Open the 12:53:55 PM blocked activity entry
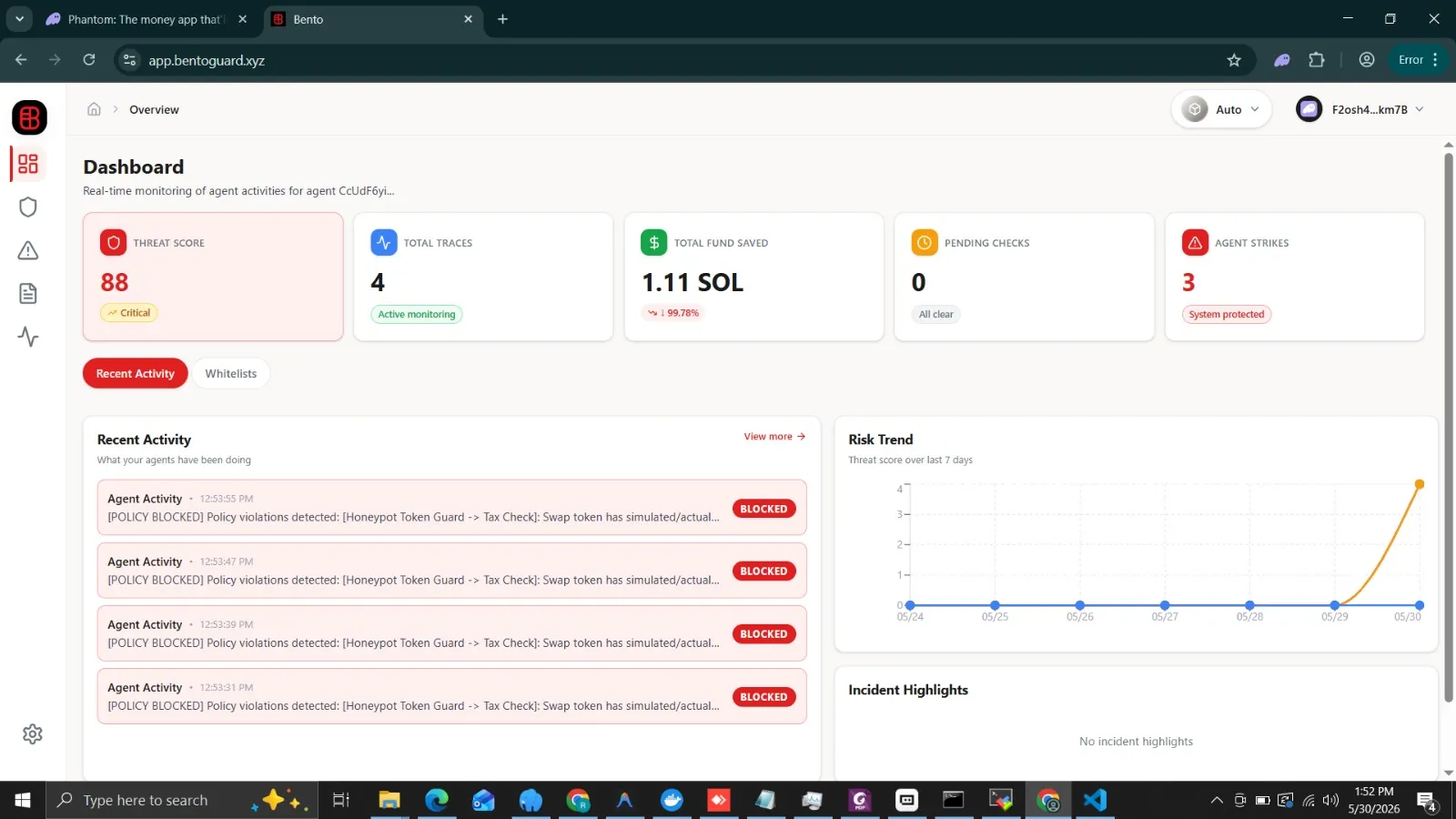The height and width of the screenshot is (819, 1456). [451, 508]
